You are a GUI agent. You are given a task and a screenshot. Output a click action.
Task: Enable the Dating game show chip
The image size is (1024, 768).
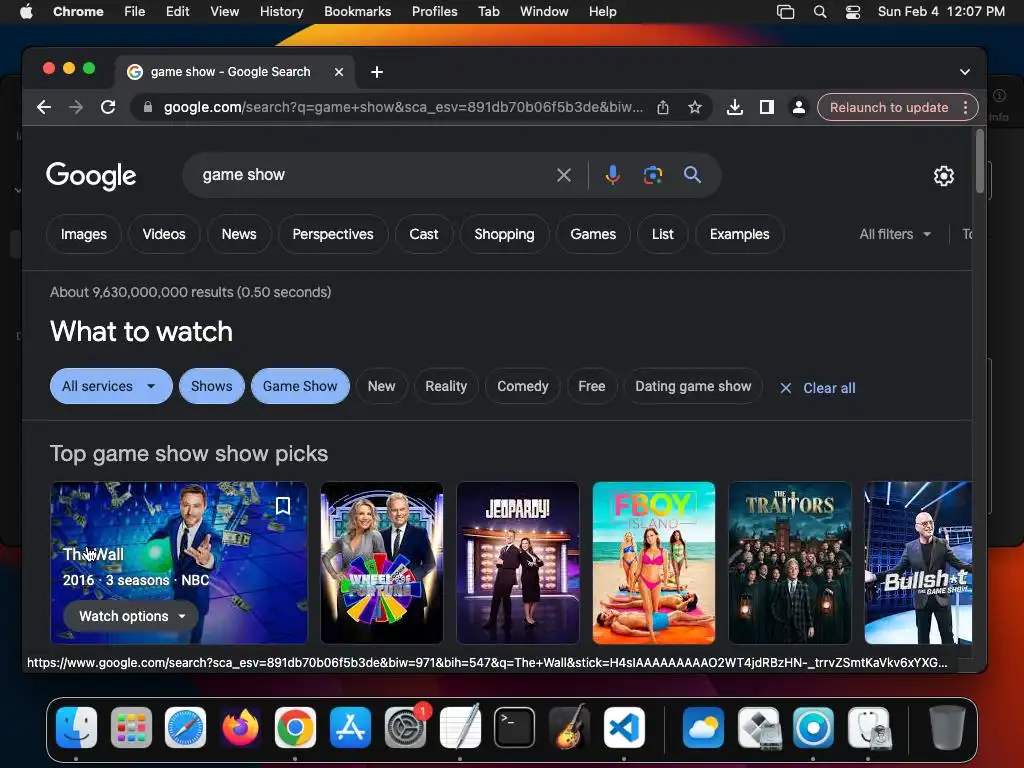(694, 386)
